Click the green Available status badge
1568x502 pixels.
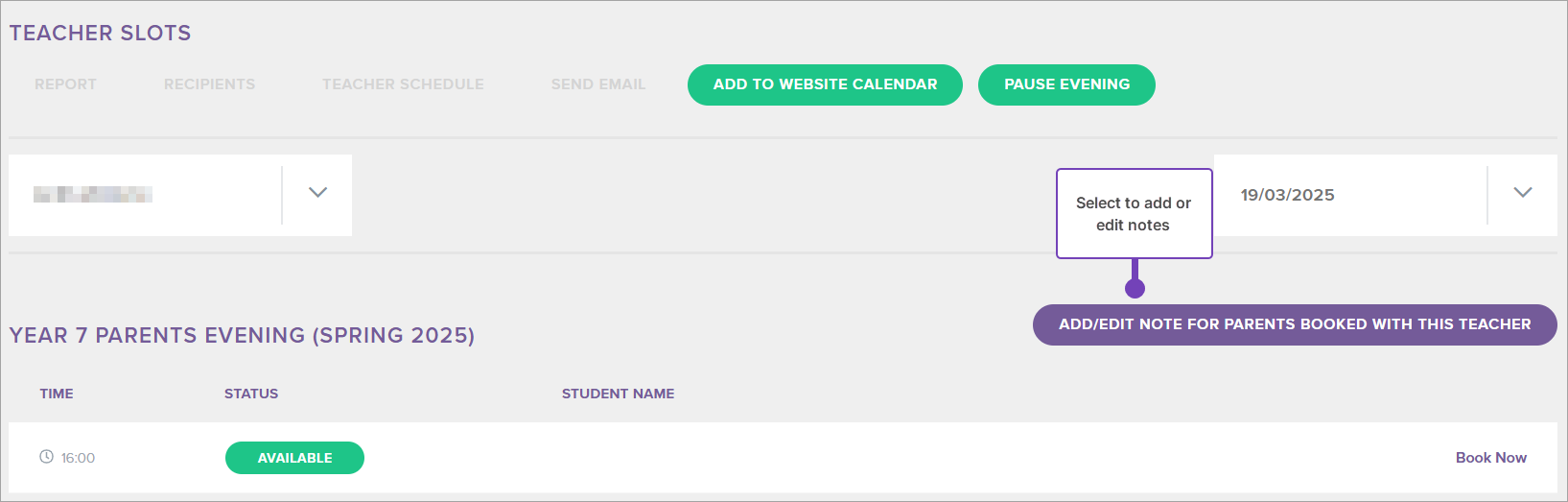point(294,458)
